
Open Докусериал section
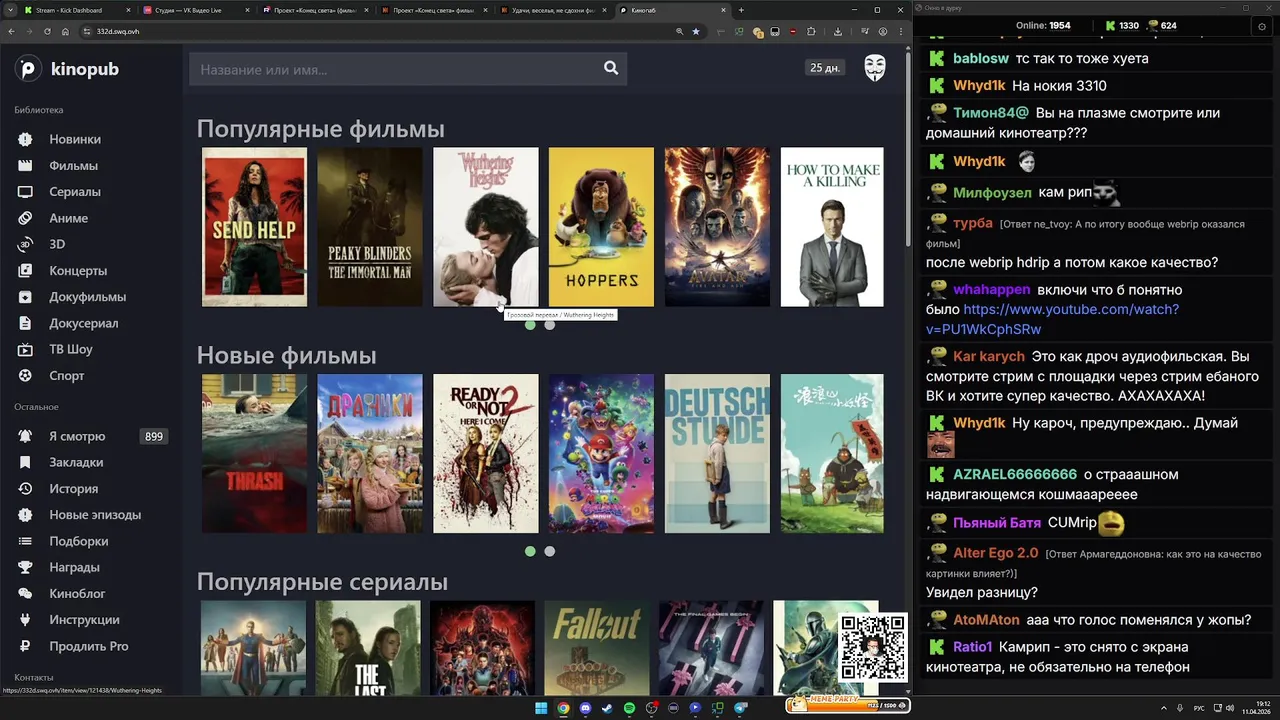[x=84, y=323]
